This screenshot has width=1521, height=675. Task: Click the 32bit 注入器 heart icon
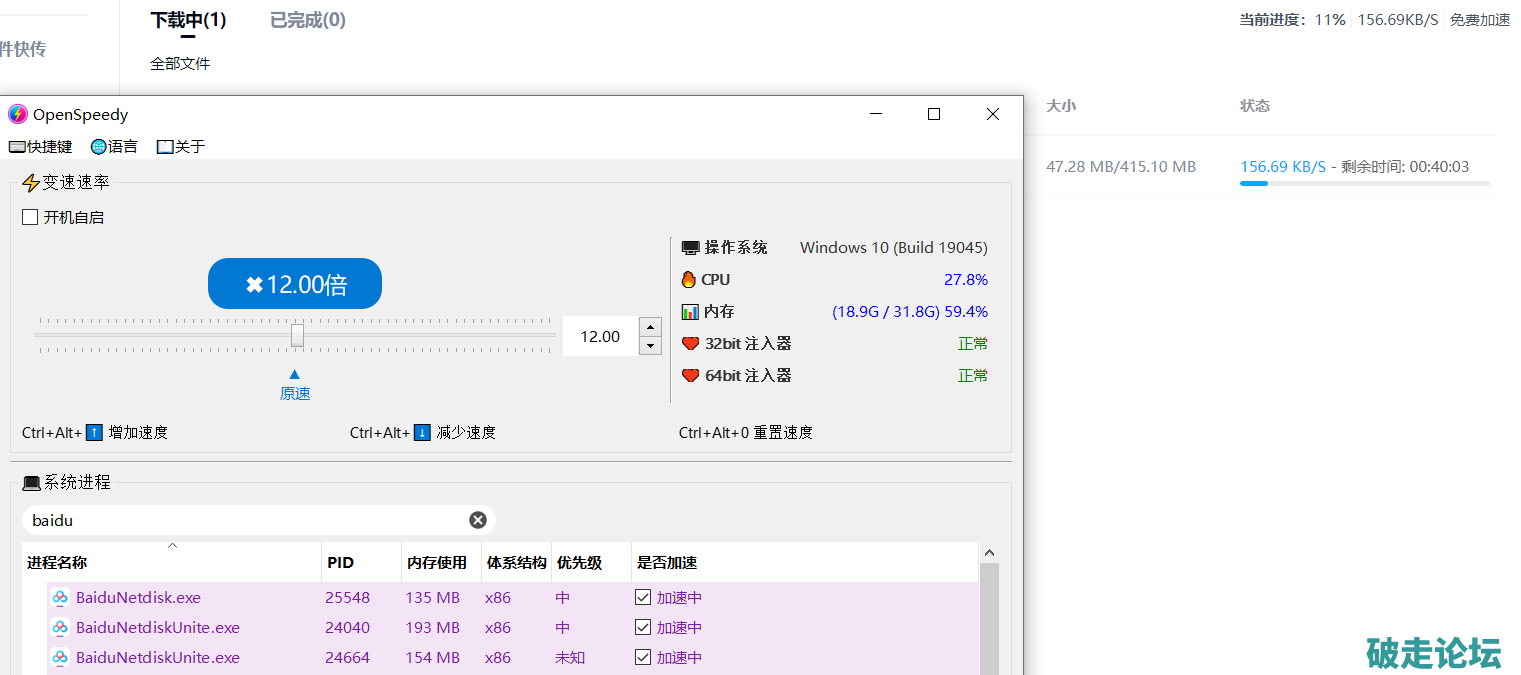coord(689,344)
